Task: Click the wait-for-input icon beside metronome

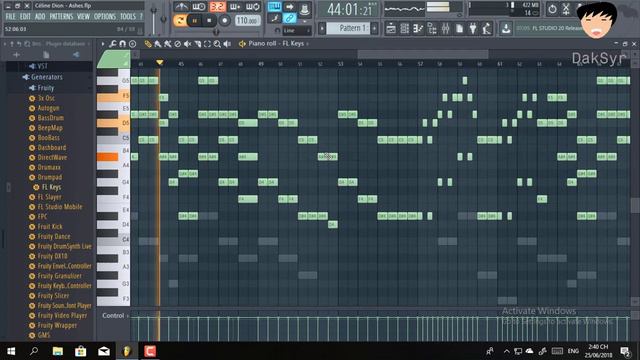Action: coord(199,7)
